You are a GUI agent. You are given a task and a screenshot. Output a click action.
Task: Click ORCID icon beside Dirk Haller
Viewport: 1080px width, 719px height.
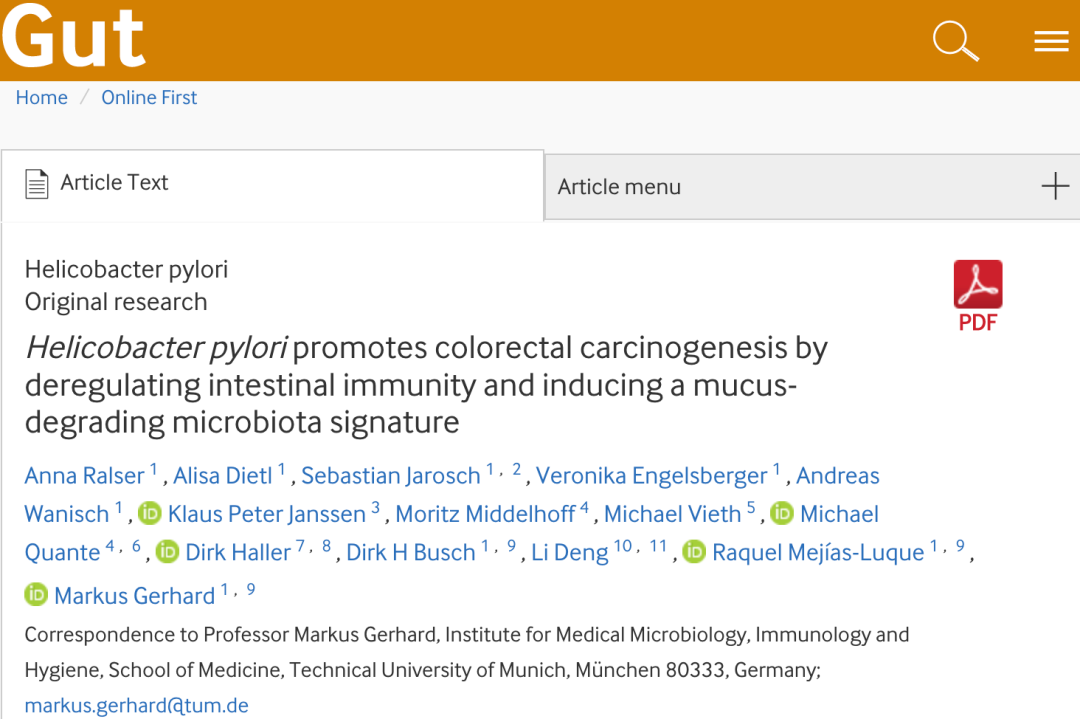point(167,552)
